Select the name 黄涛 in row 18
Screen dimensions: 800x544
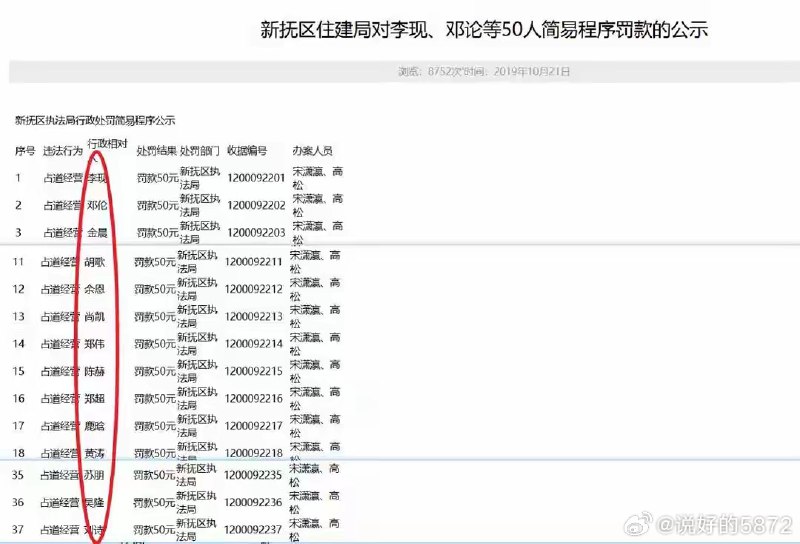click(x=94, y=453)
